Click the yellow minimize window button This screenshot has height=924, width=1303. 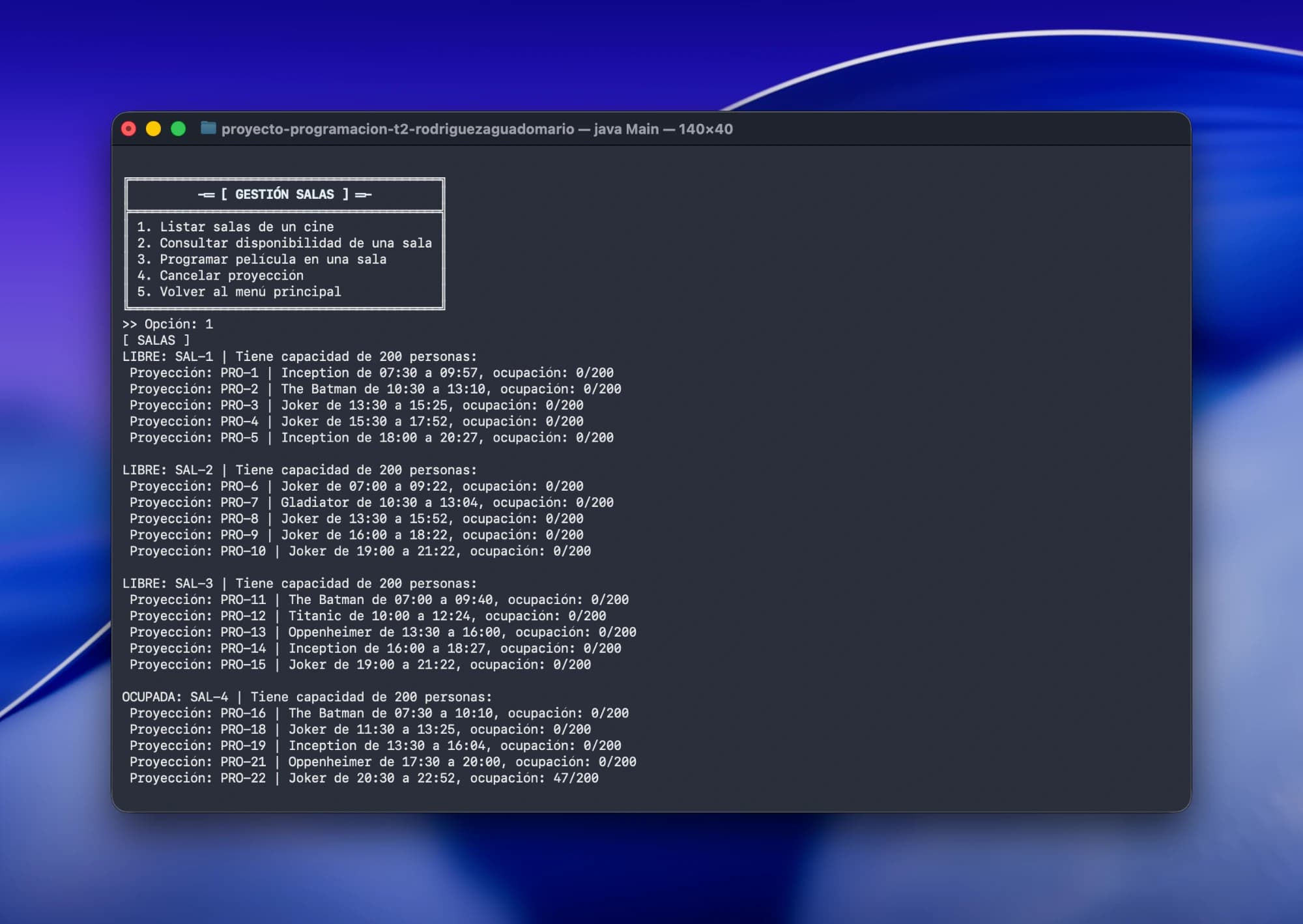[154, 129]
